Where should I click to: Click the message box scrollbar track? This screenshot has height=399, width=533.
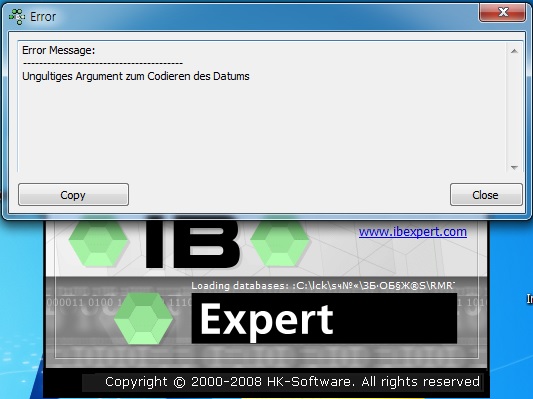click(514, 109)
